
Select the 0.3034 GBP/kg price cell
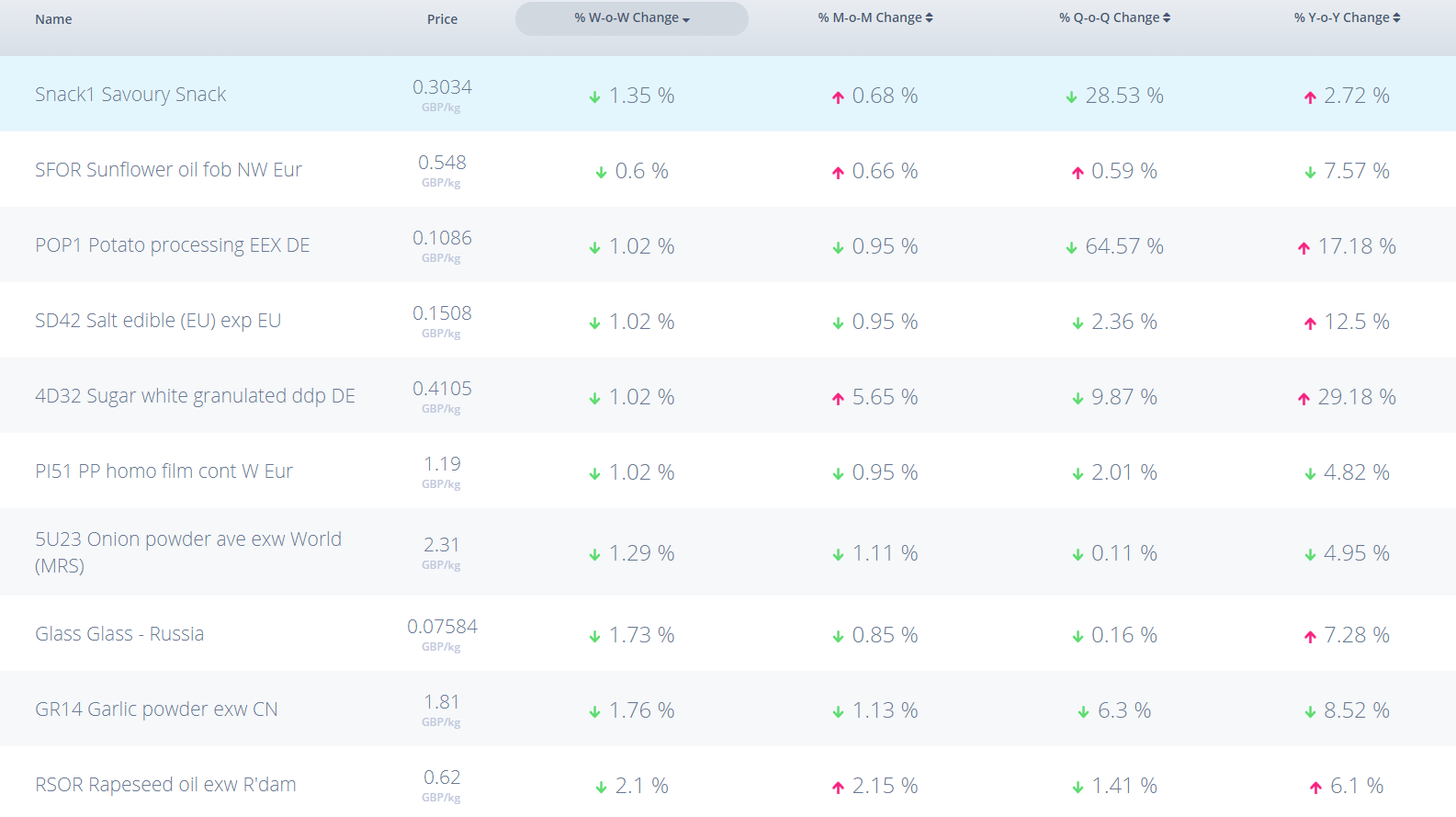(442, 95)
